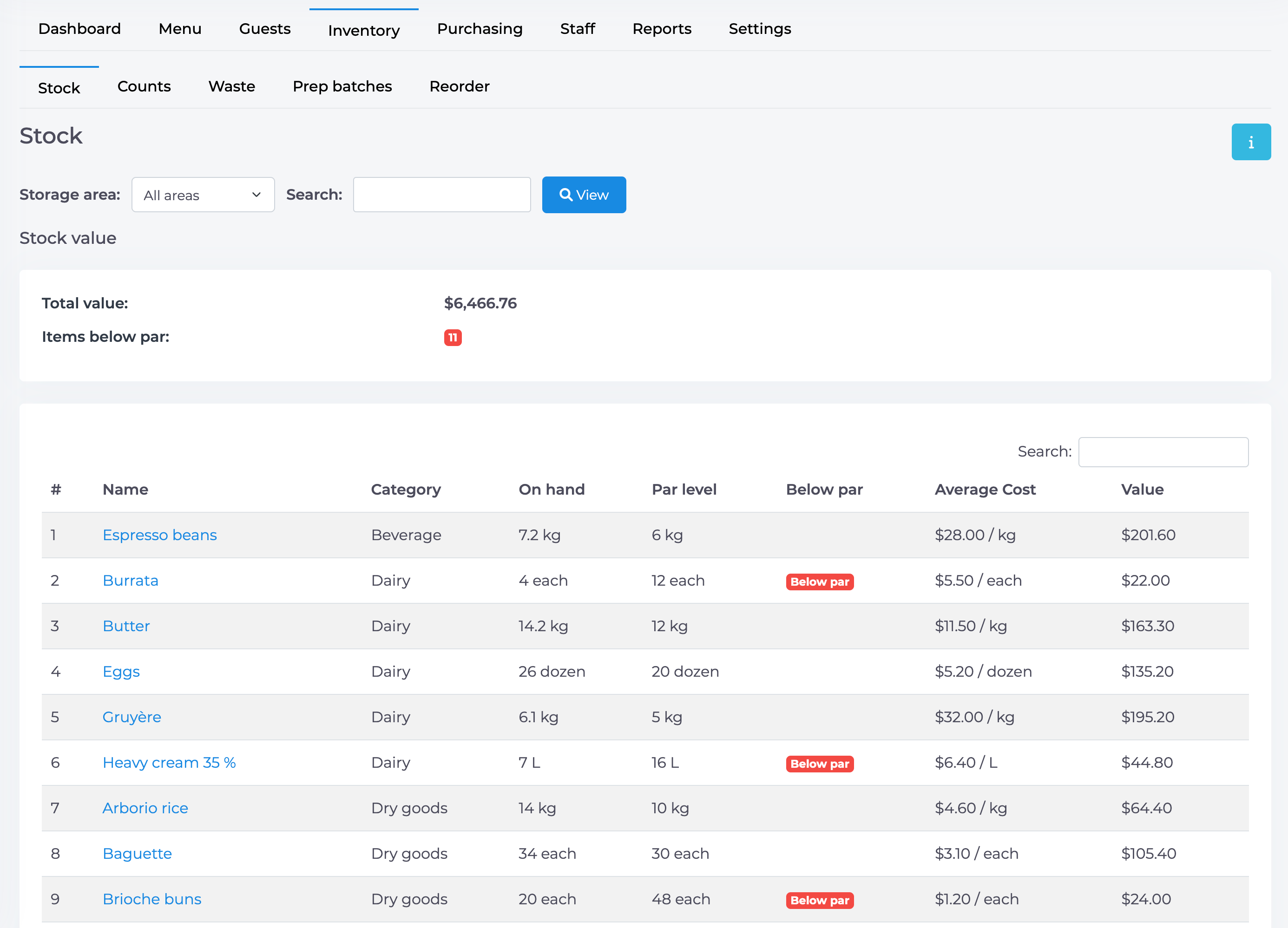Click the Below par badge in Burrata row
This screenshot has height=928, width=1288.
coord(820,581)
